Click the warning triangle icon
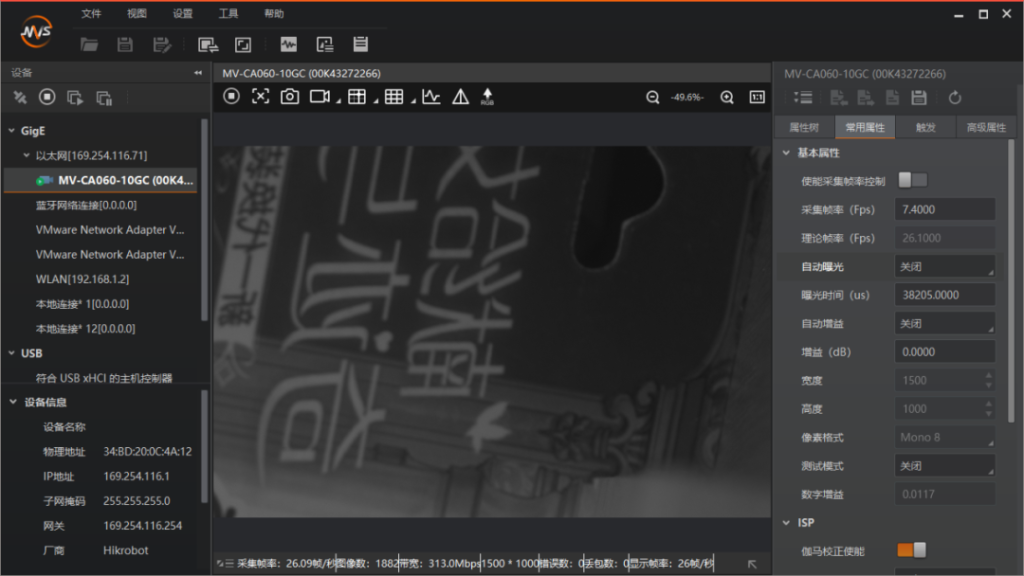Viewport: 1024px width, 576px height. (460, 97)
